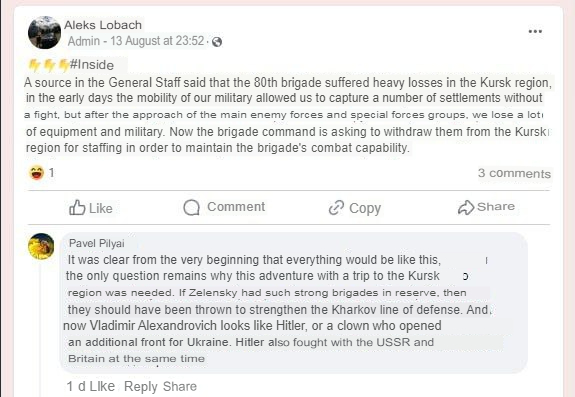Like Pavel Pilyai's comment

[x=102, y=386]
